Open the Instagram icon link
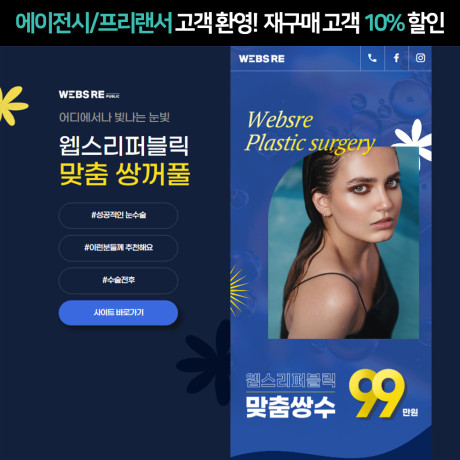460x460 pixels. (420, 58)
